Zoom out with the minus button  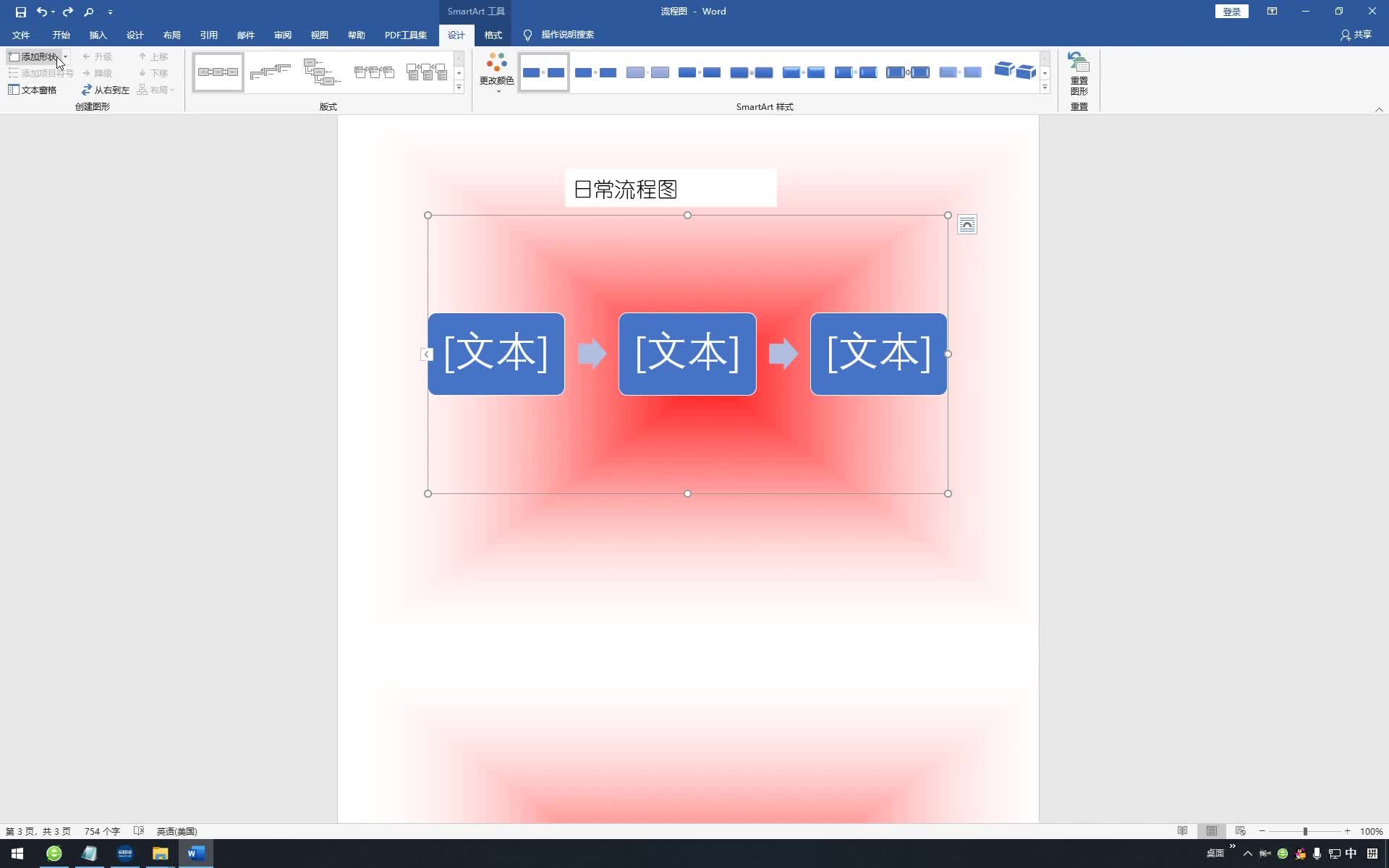1262,831
